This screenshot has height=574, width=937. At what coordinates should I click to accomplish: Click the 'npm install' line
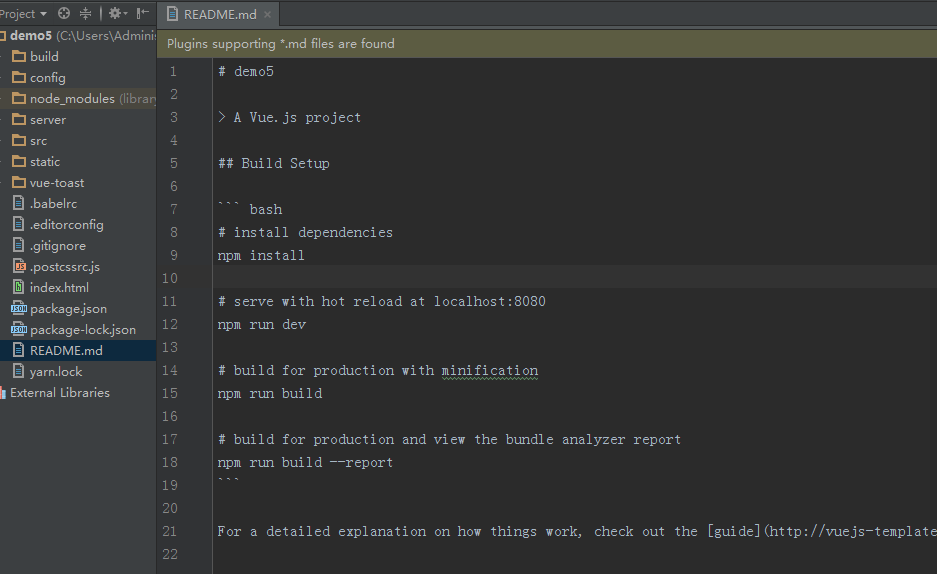pyautogui.click(x=261, y=256)
